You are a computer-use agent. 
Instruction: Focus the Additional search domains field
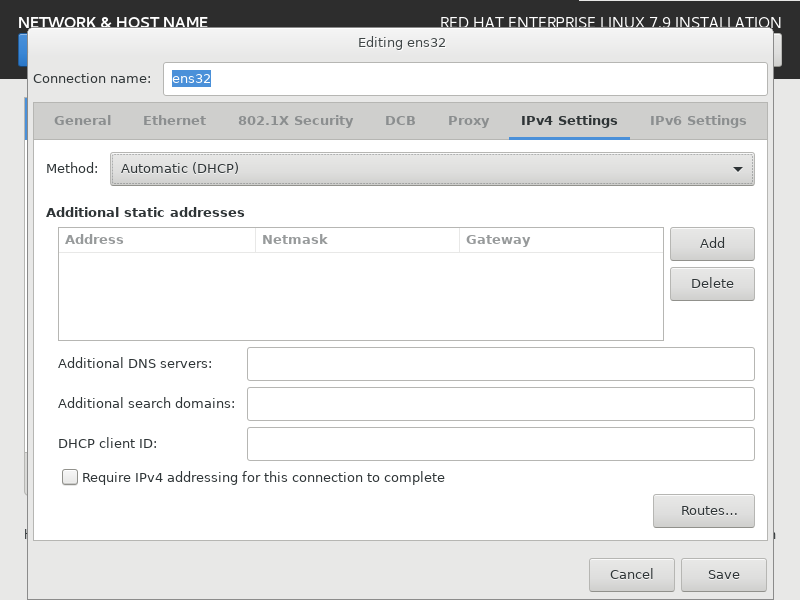(x=501, y=404)
